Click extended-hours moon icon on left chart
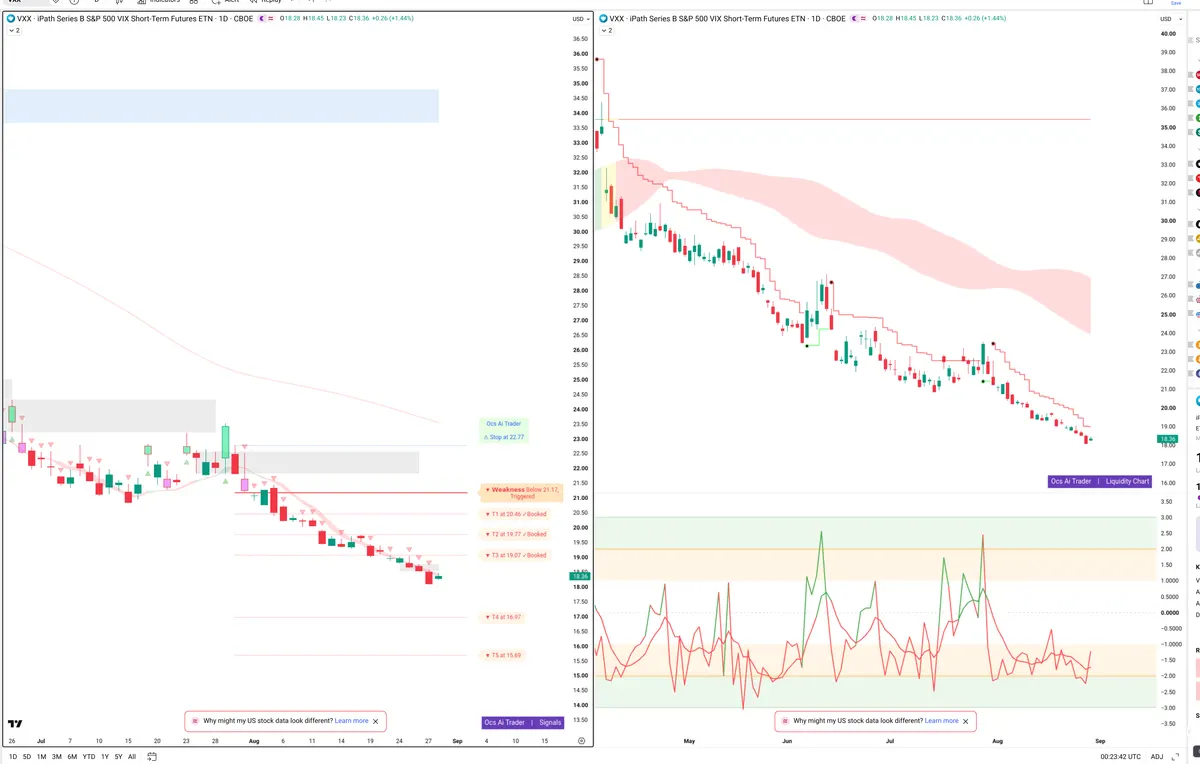This screenshot has height=764, width=1200. [x=262, y=18]
